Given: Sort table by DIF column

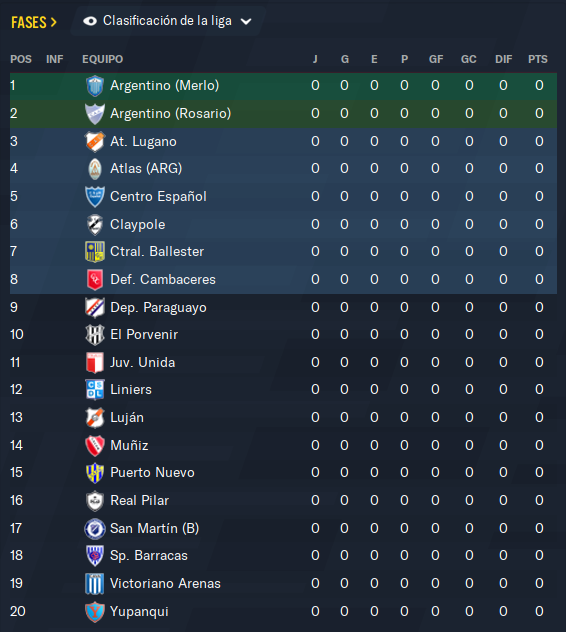Looking at the screenshot, I should (x=504, y=59).
